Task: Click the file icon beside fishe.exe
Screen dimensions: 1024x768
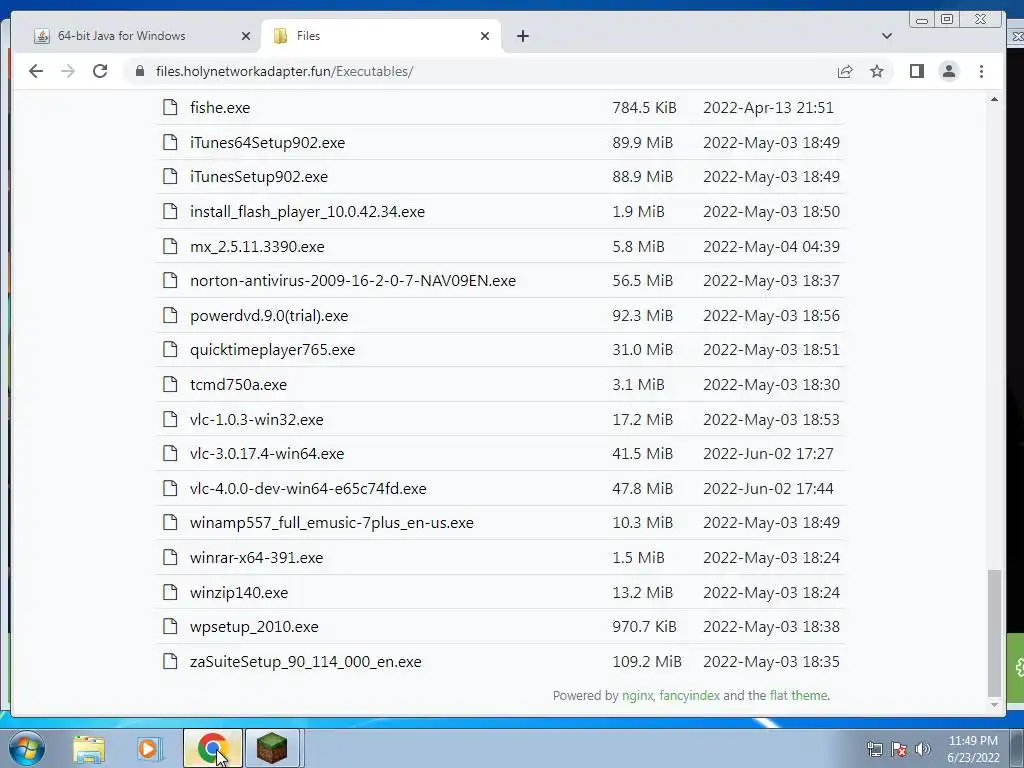Action: coord(170,107)
